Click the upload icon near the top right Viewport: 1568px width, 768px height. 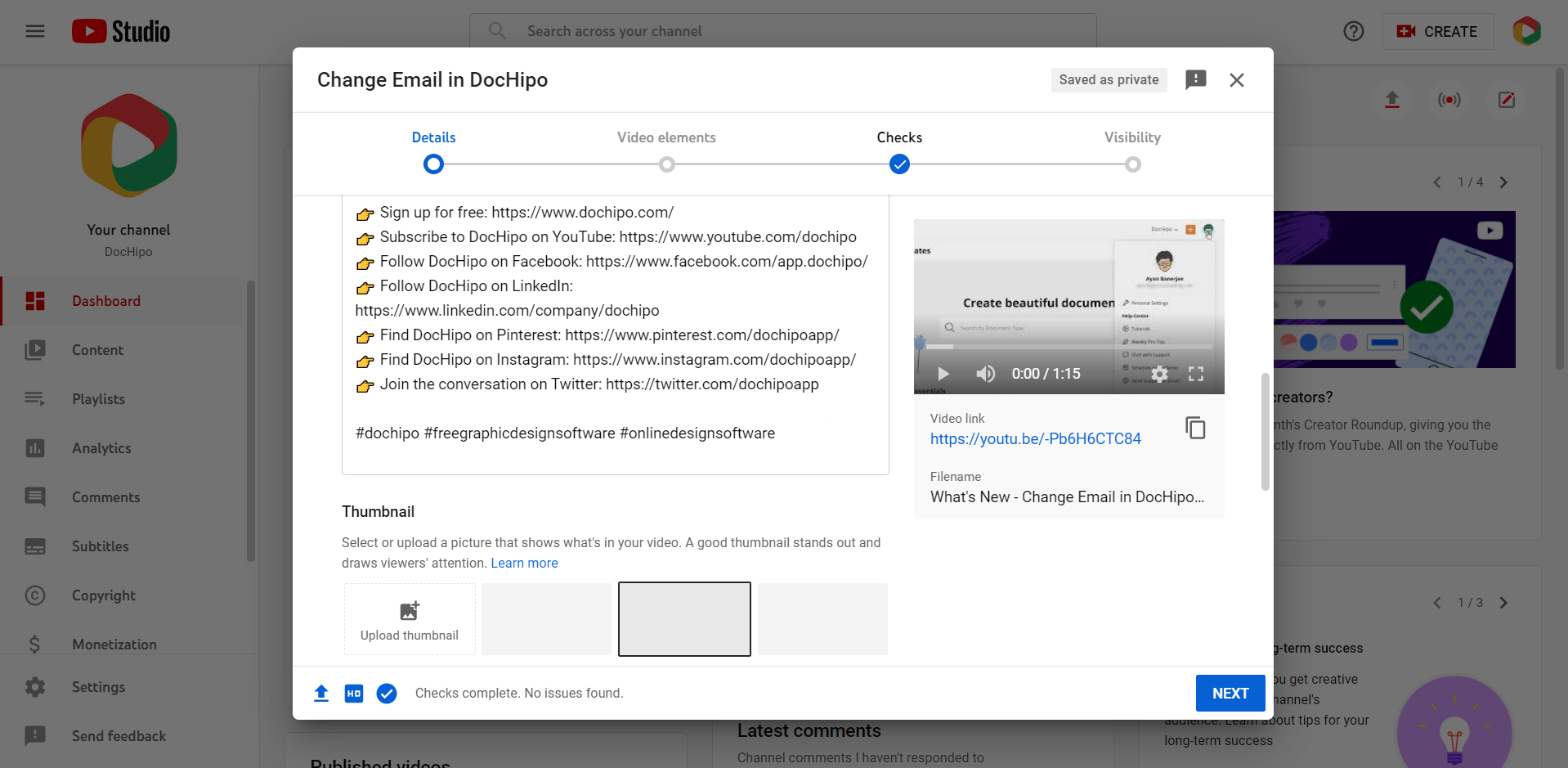(x=1392, y=100)
